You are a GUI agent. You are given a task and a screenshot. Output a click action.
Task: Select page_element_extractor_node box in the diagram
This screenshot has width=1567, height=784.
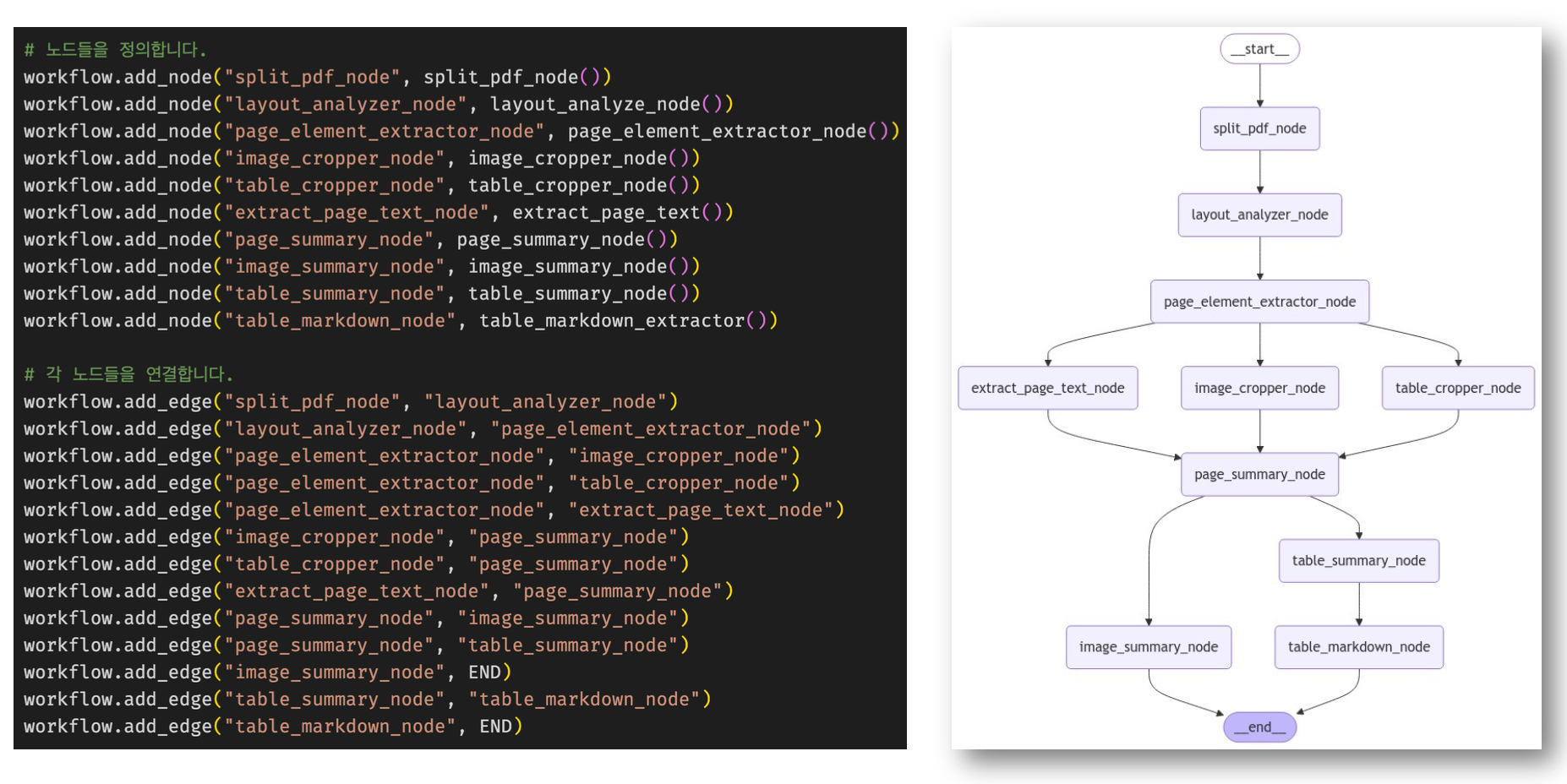tap(1259, 302)
